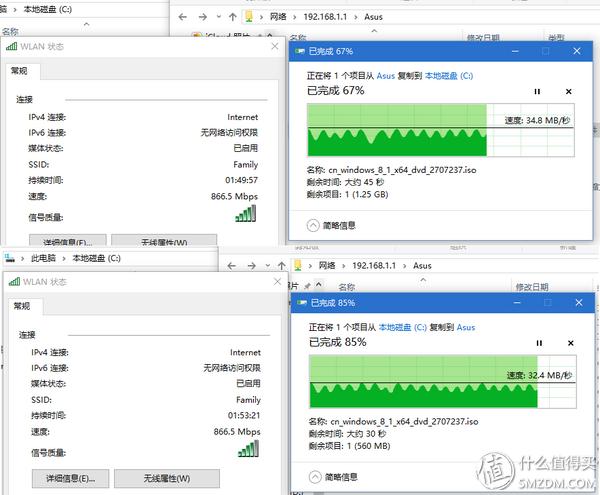Viewport: 600px width, 495px height.
Task: Click copy icon in 85% dialog title bar
Action: tap(302, 303)
